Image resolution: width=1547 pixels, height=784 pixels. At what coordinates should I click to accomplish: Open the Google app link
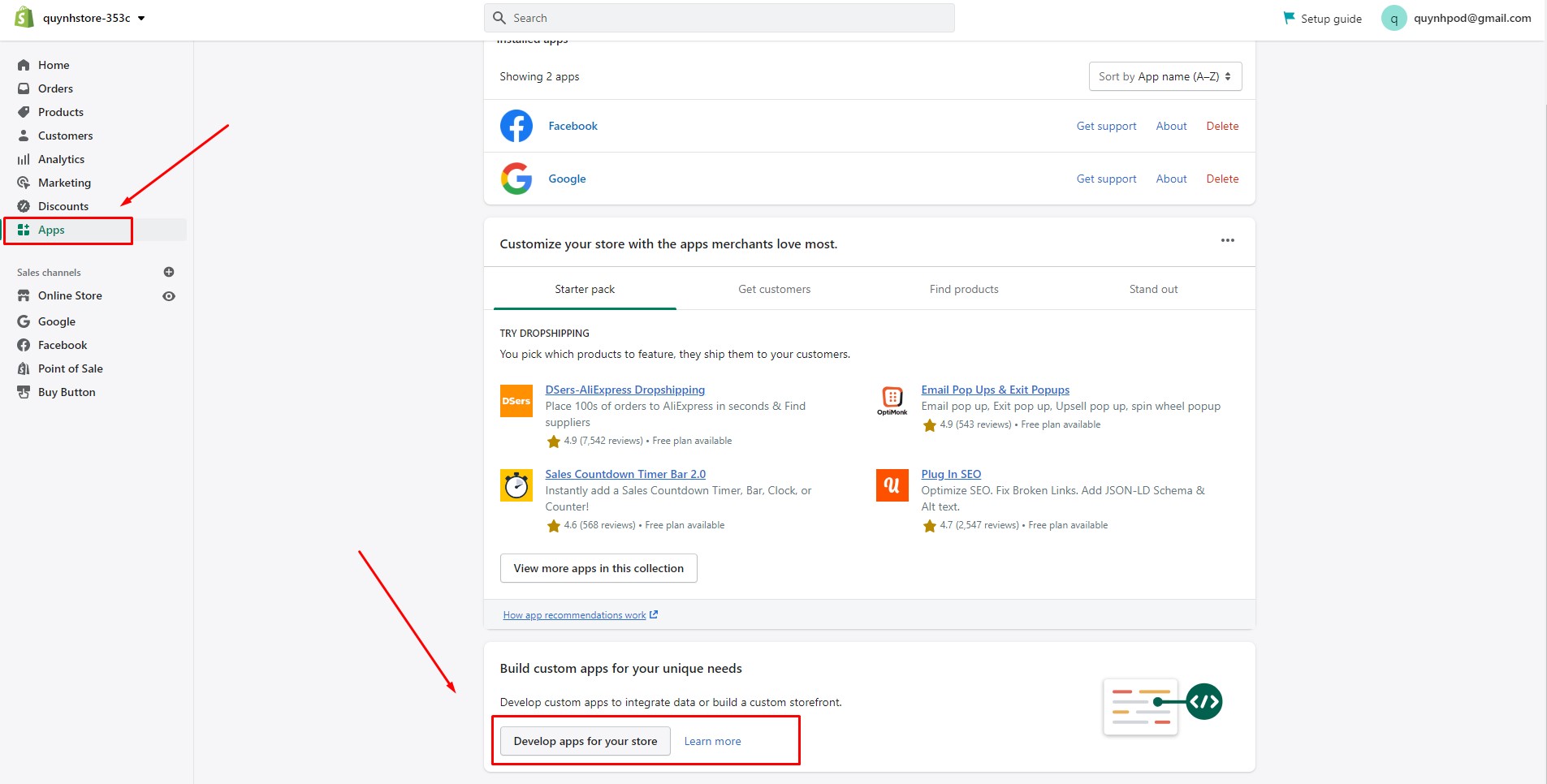tap(567, 179)
